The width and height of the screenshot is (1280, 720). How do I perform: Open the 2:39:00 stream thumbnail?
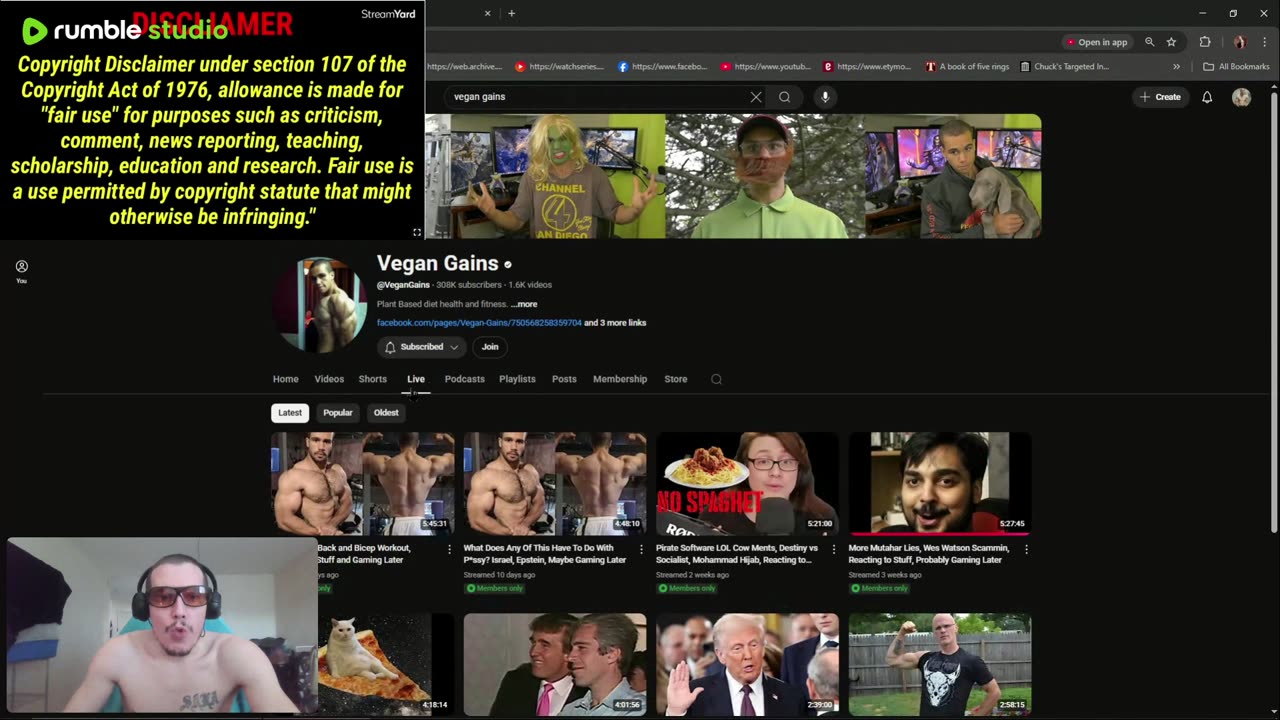pos(747,664)
